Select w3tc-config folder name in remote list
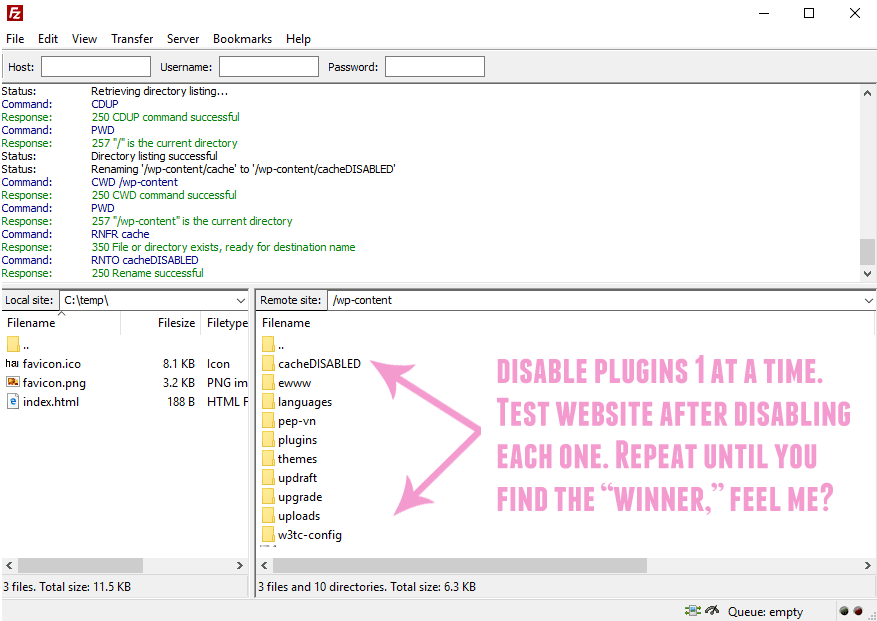 [310, 535]
